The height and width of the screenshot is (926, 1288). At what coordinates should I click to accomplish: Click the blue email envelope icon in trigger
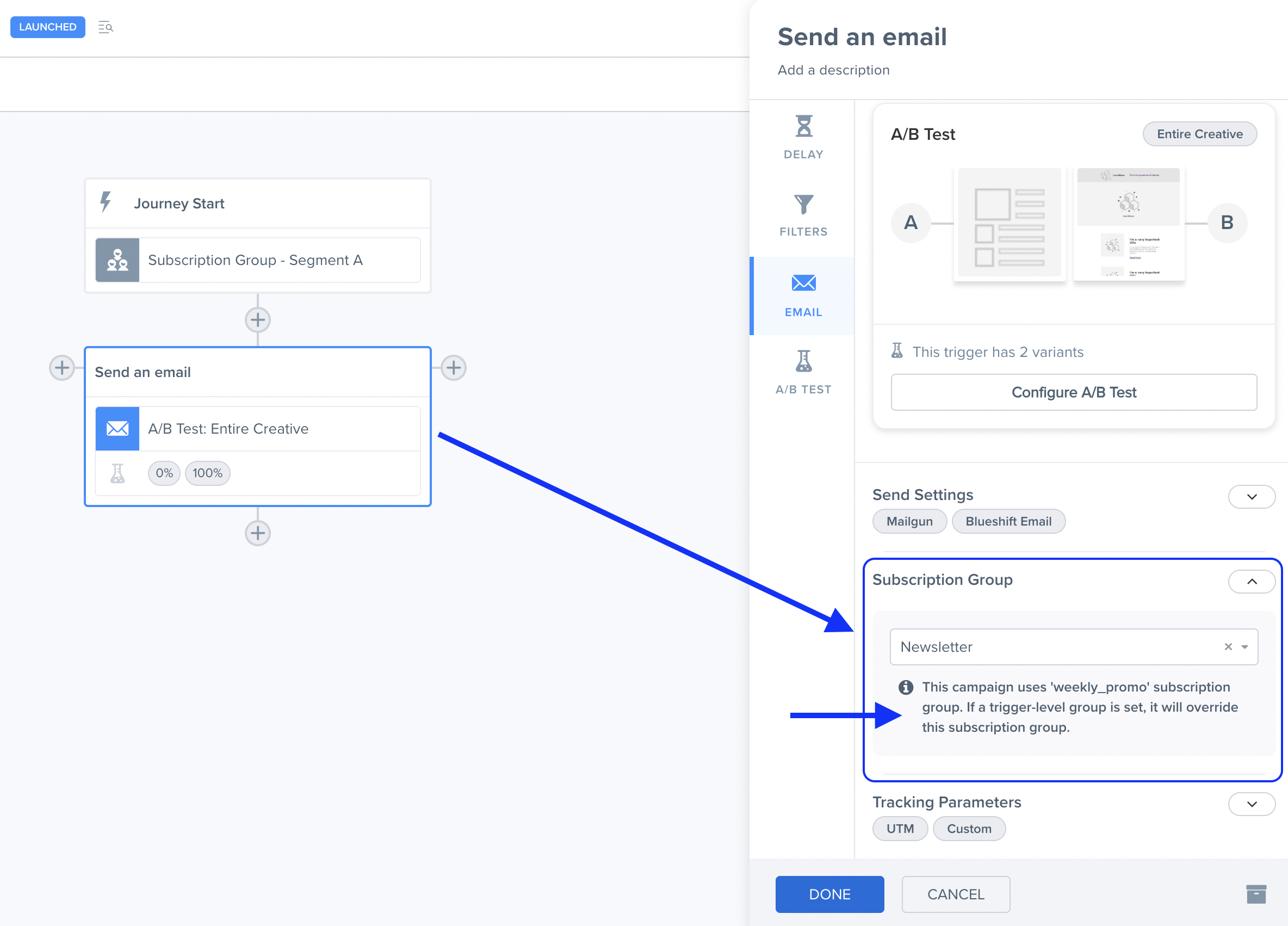(x=117, y=428)
